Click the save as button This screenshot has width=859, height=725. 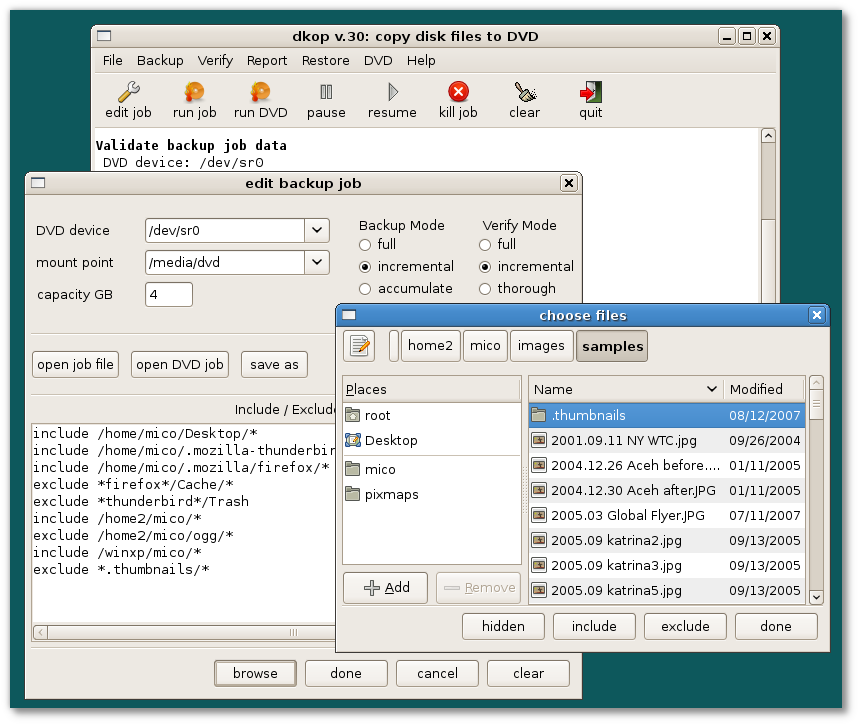pos(274,364)
